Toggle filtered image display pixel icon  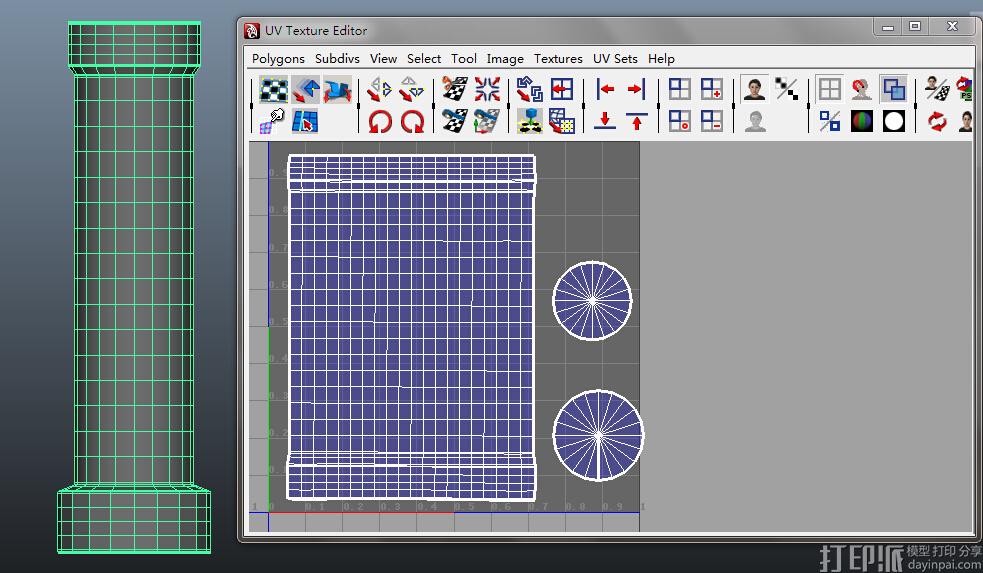[x=786, y=90]
